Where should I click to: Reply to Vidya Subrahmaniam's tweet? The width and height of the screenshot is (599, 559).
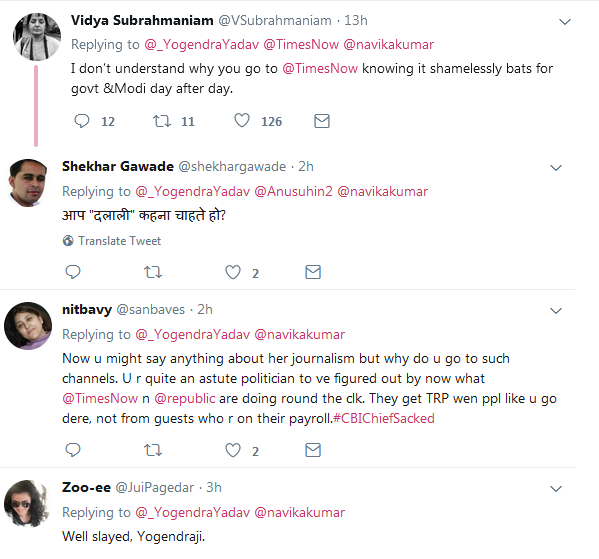(x=82, y=121)
